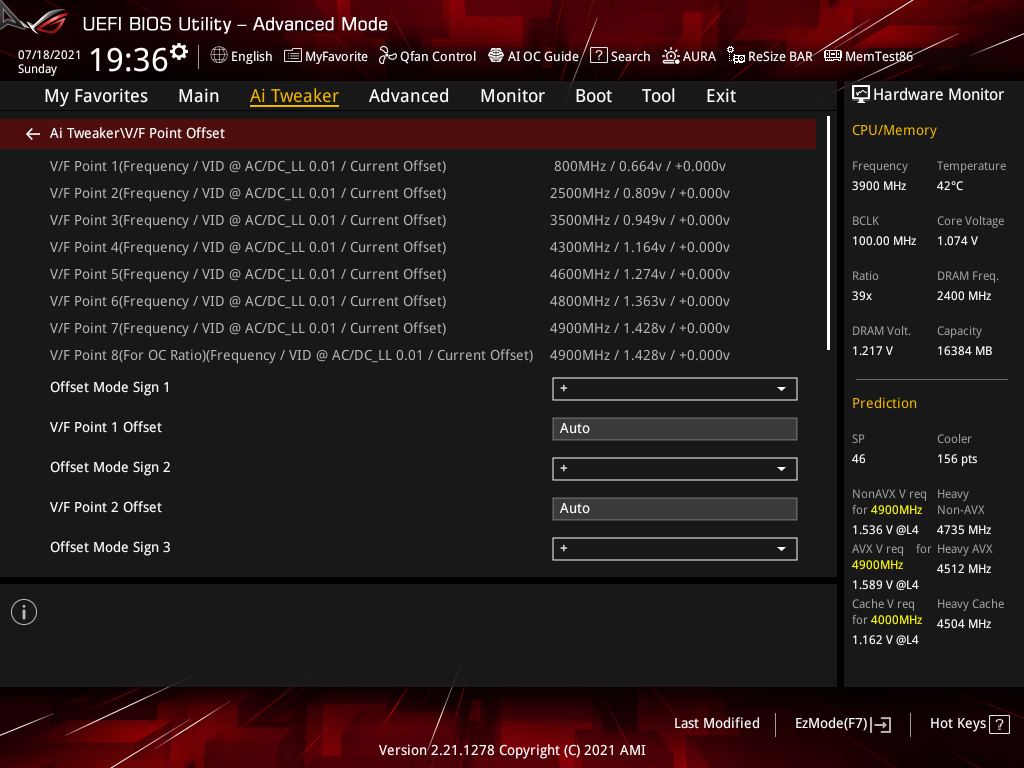Open the Search tool
Viewport: 1024px width, 768px height.
coord(620,56)
